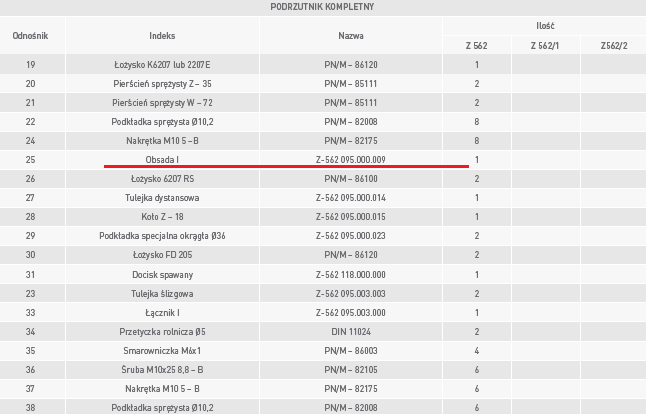Click the Łożysko K6207 lub 2207E cell
647x416 pixels.
tap(162, 65)
